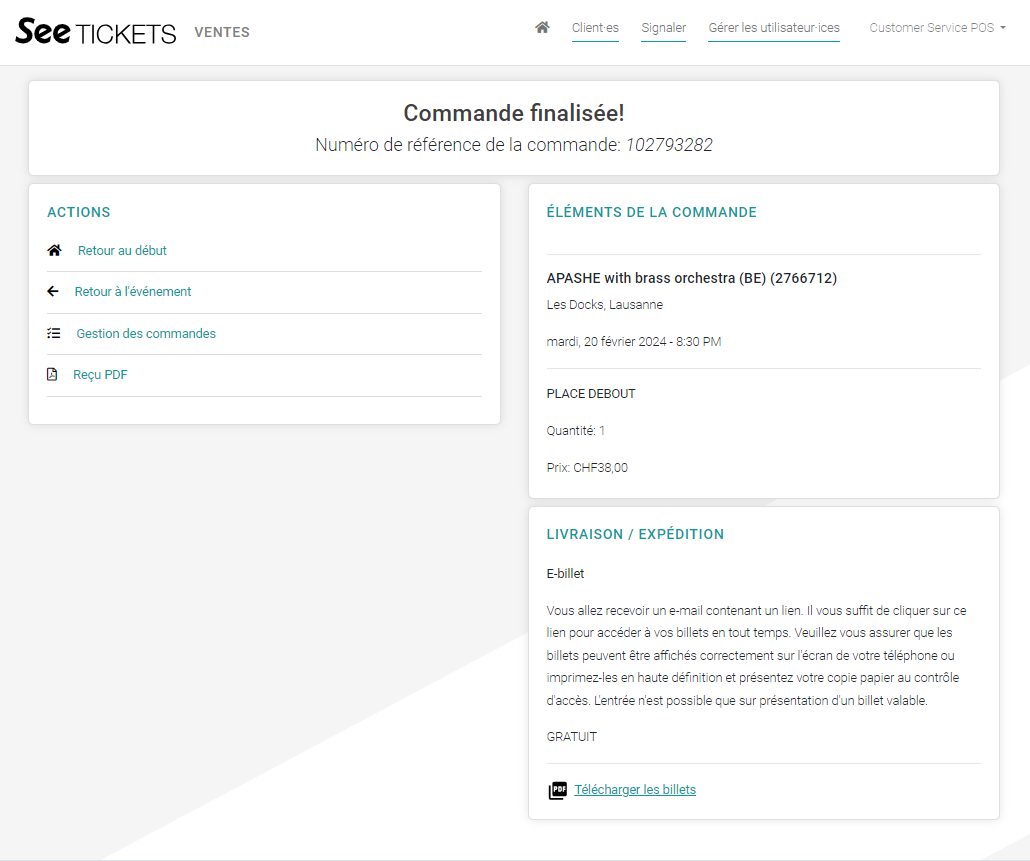
Task: Click the house icon beside Retour au début
Action: pos(55,251)
